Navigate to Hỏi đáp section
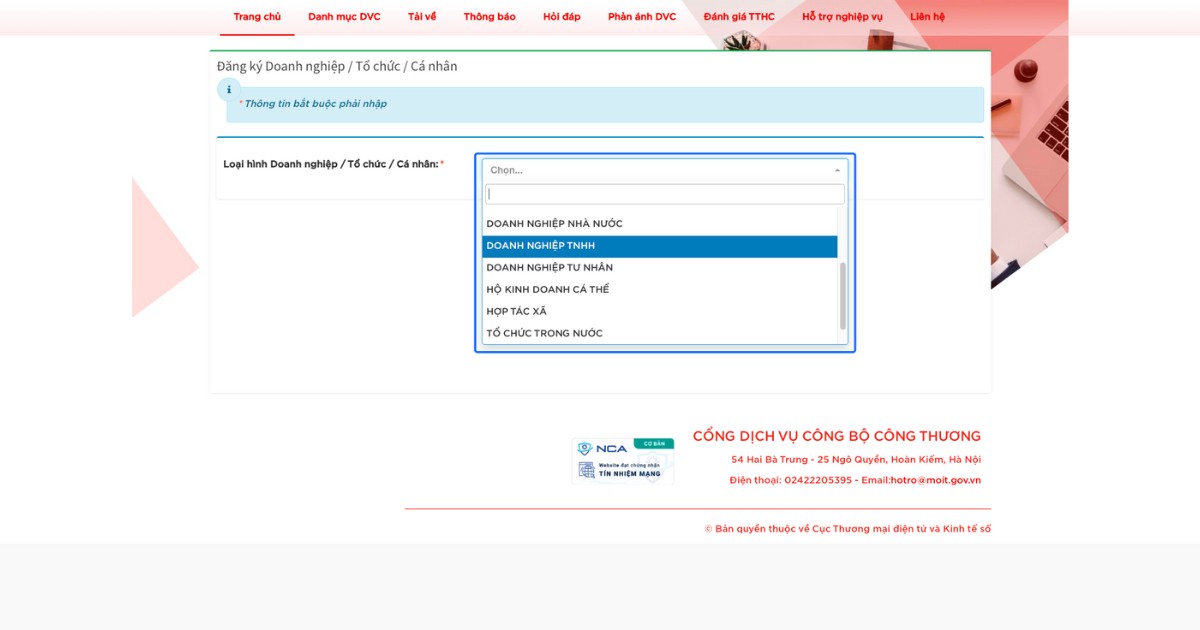Screen dimensions: 1200x630 pyautogui.click(x=561, y=17)
